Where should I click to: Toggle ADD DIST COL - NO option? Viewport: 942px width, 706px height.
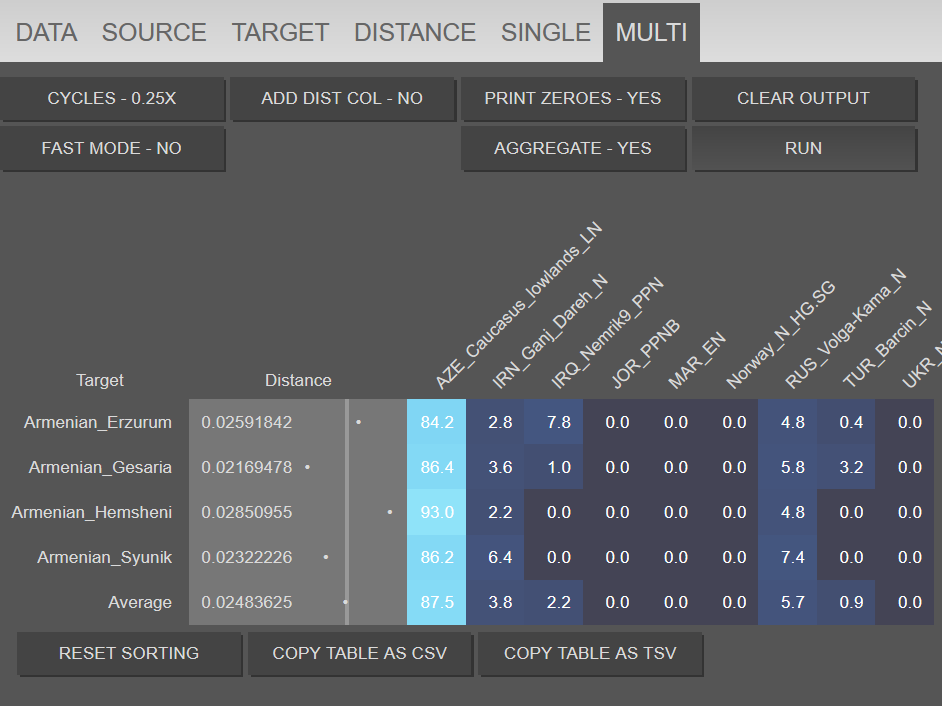tap(342, 99)
